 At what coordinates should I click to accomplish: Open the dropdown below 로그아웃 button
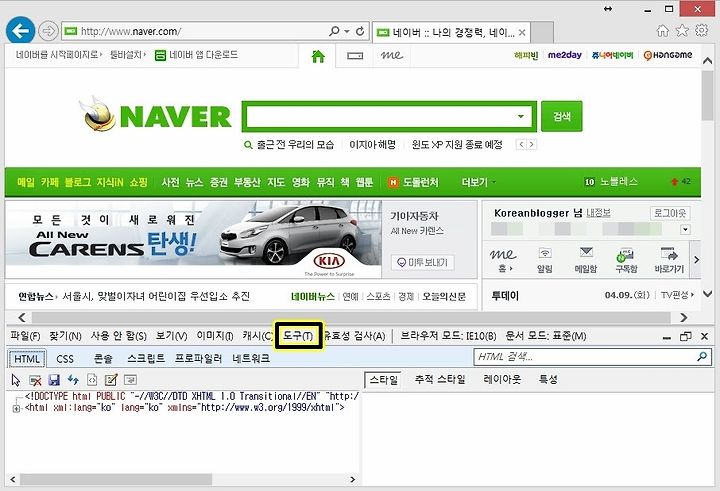pyautogui.click(x=685, y=229)
